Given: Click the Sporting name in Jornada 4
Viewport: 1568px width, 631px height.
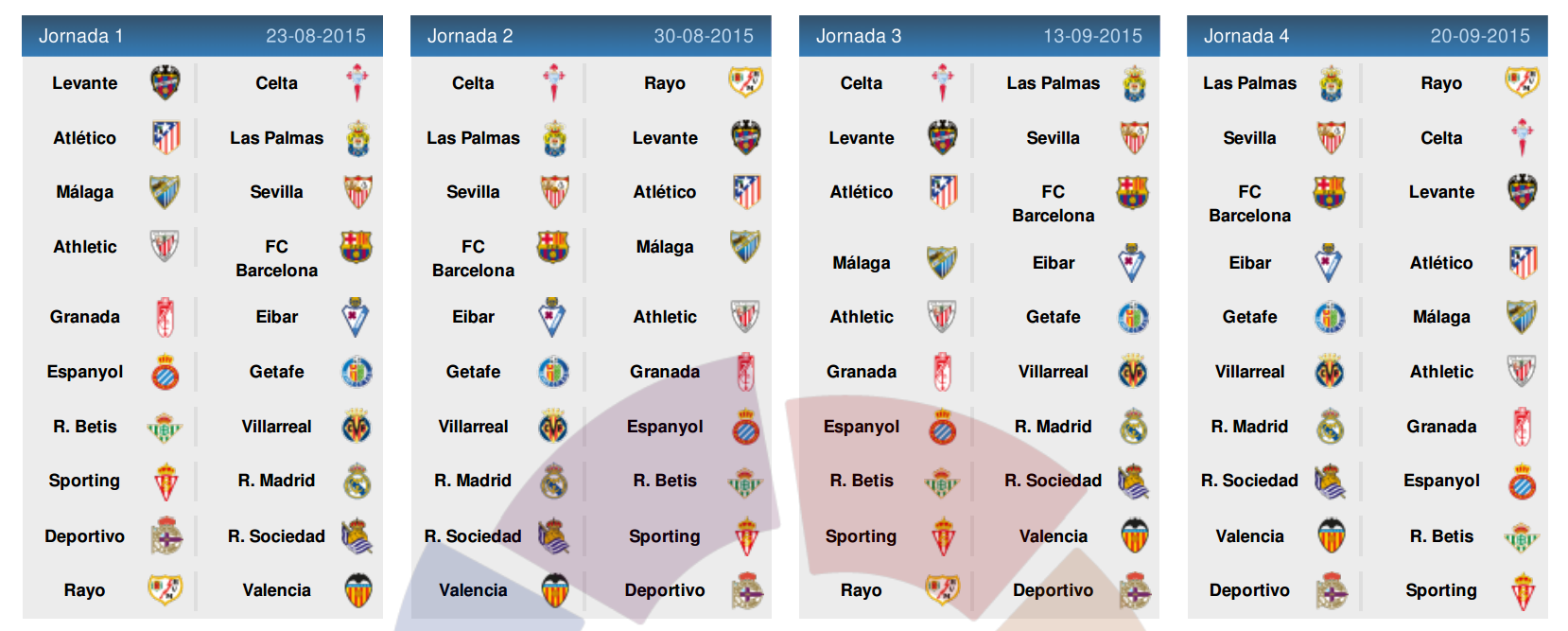Looking at the screenshot, I should click(x=1441, y=590).
